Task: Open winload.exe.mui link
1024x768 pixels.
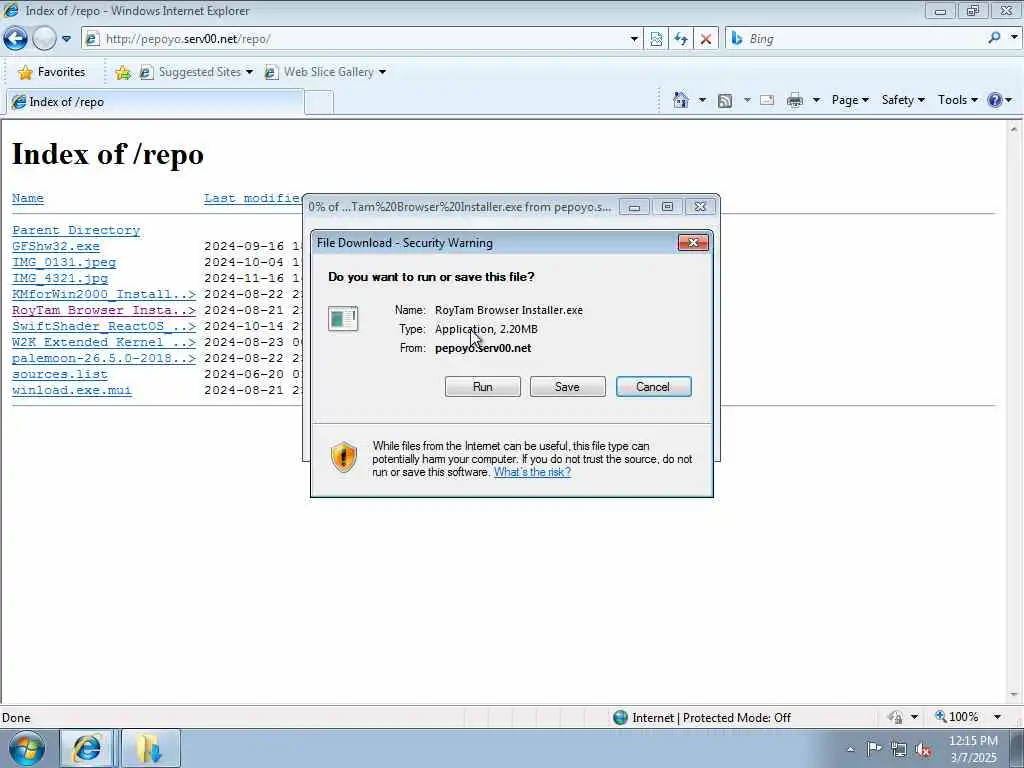Action: [x=72, y=390]
